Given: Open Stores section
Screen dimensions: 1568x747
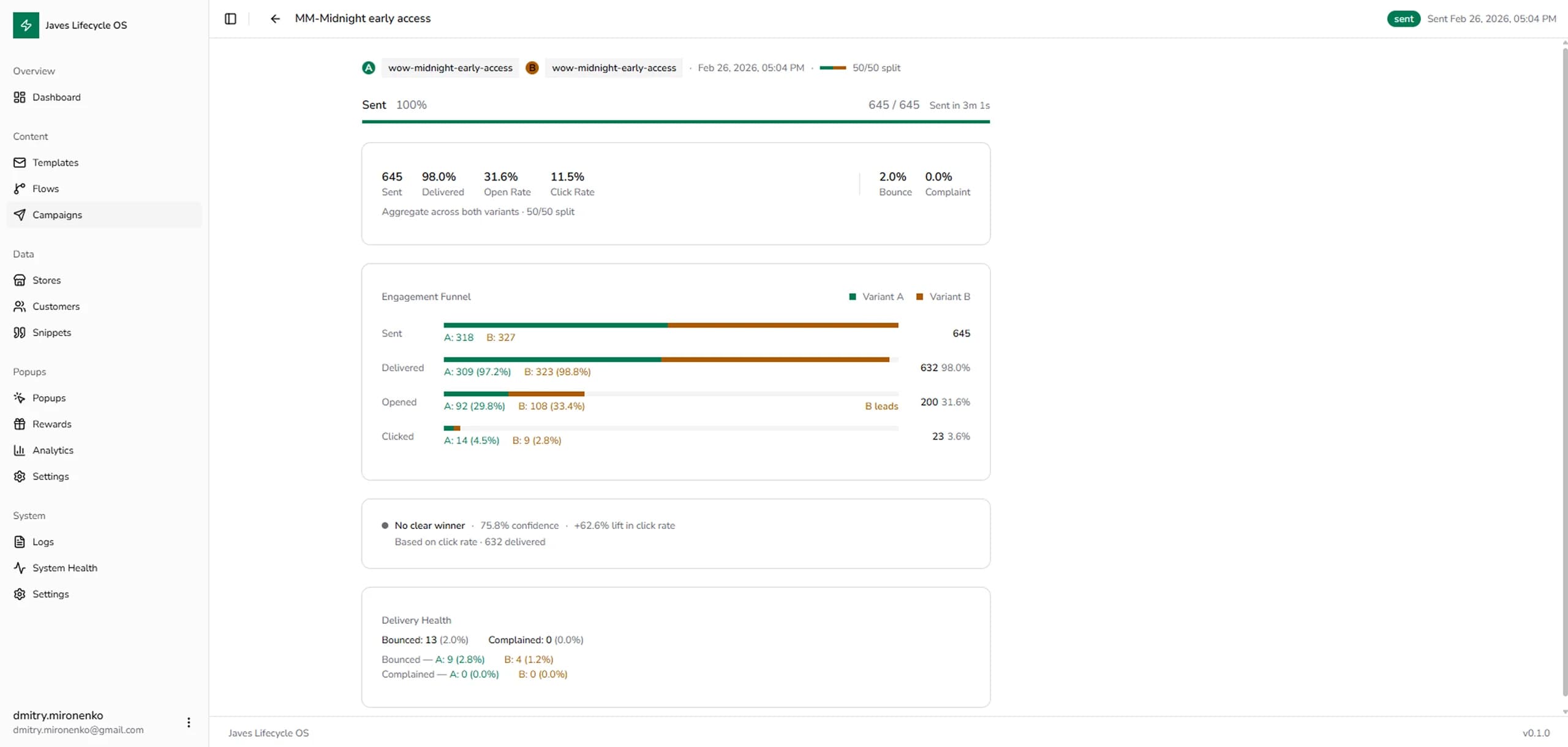Looking at the screenshot, I should tap(47, 280).
